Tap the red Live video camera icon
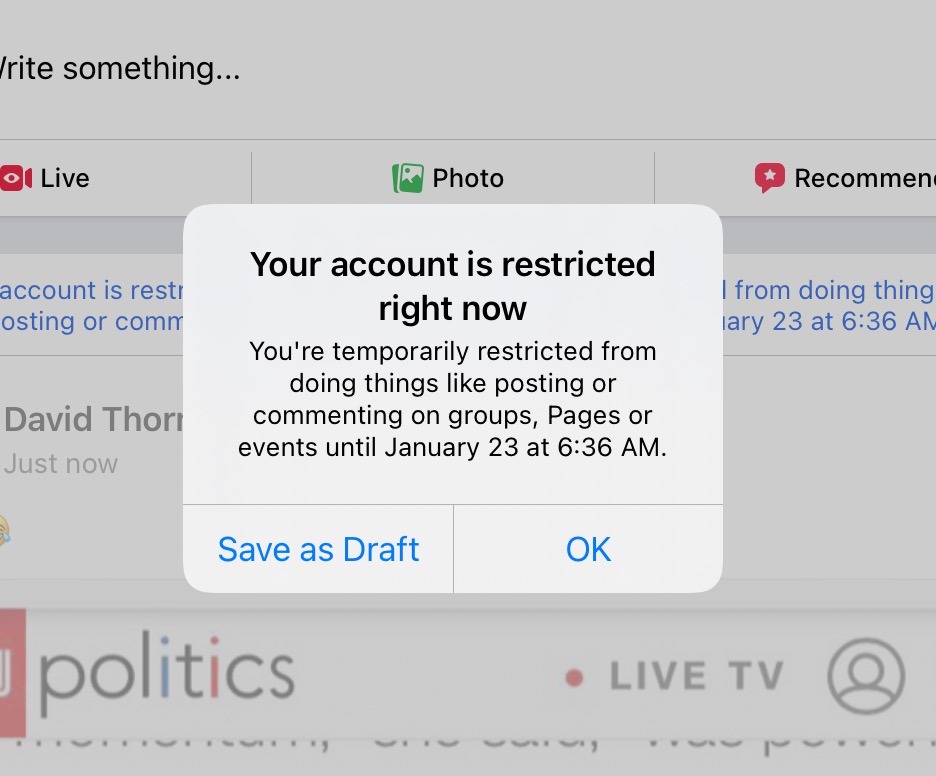The height and width of the screenshot is (776, 936). click(16, 178)
